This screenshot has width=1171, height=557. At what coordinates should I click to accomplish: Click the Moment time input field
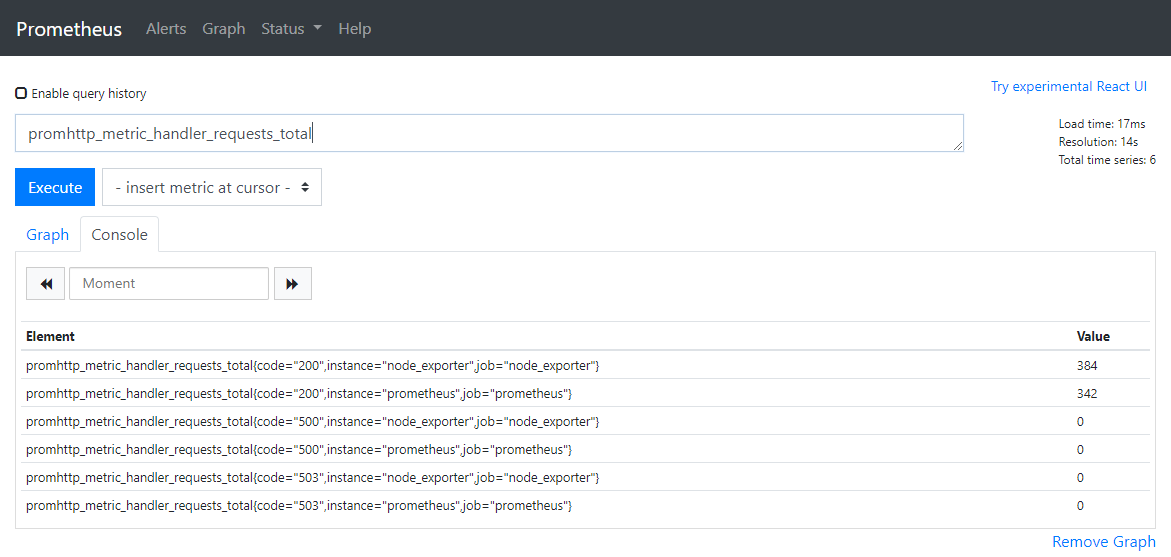coord(169,284)
